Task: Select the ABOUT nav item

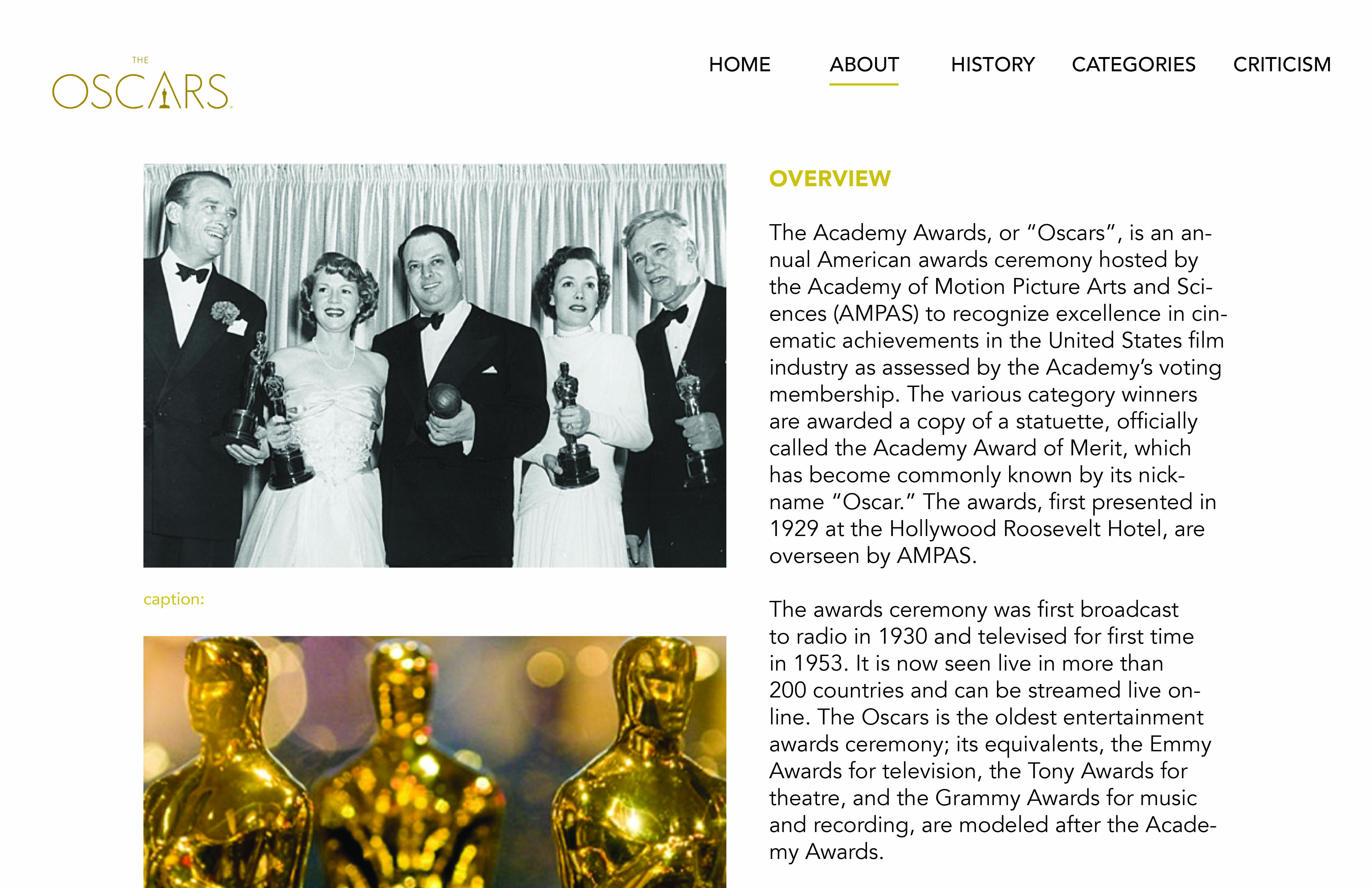Action: tap(864, 65)
